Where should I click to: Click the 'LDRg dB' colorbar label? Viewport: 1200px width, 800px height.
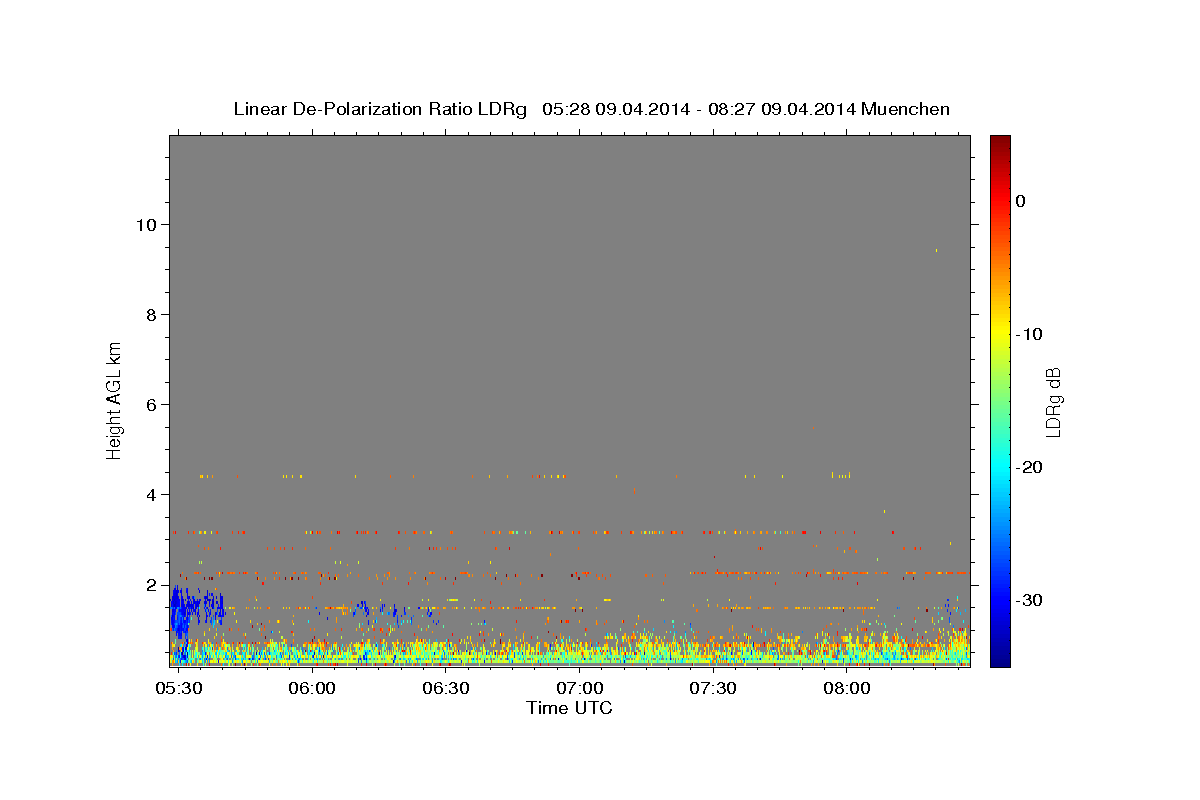pos(1052,401)
